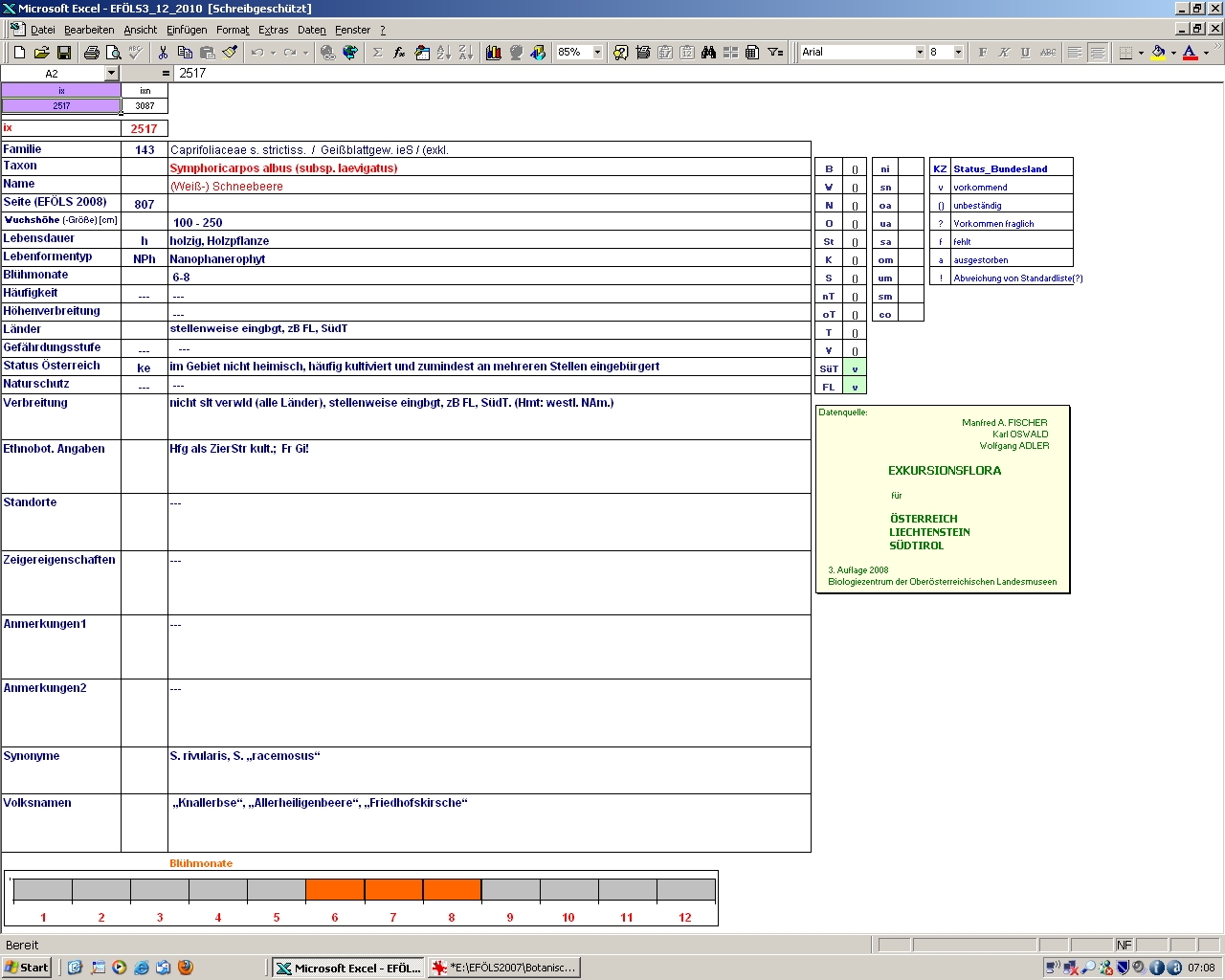This screenshot has width=1225, height=980.
Task: Click the green SüT status cell v
Action: coord(855,368)
